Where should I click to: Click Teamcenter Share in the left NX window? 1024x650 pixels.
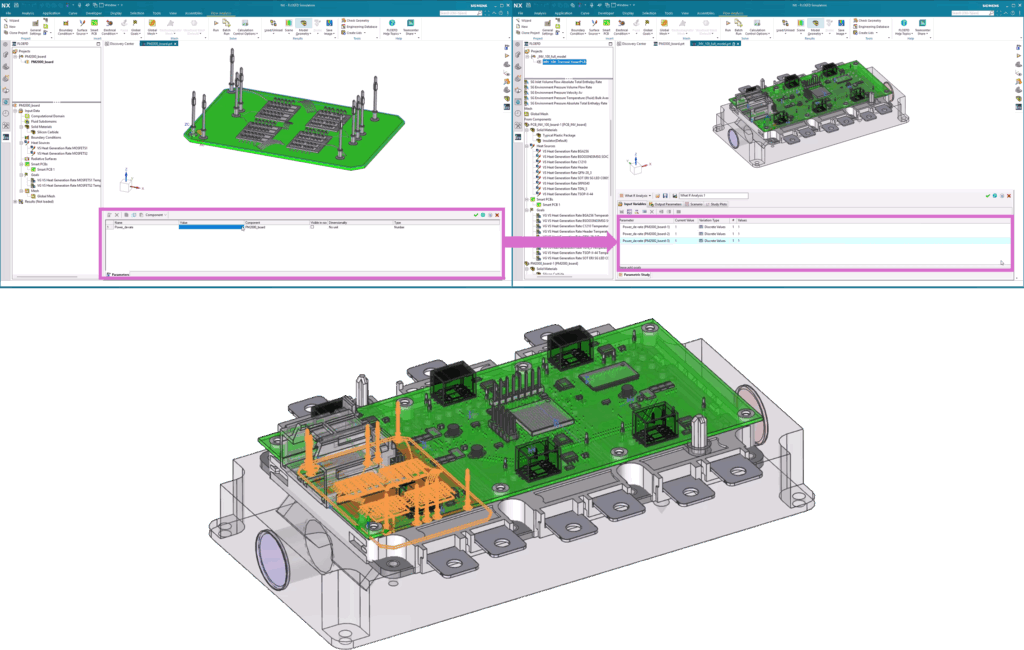pos(410,27)
